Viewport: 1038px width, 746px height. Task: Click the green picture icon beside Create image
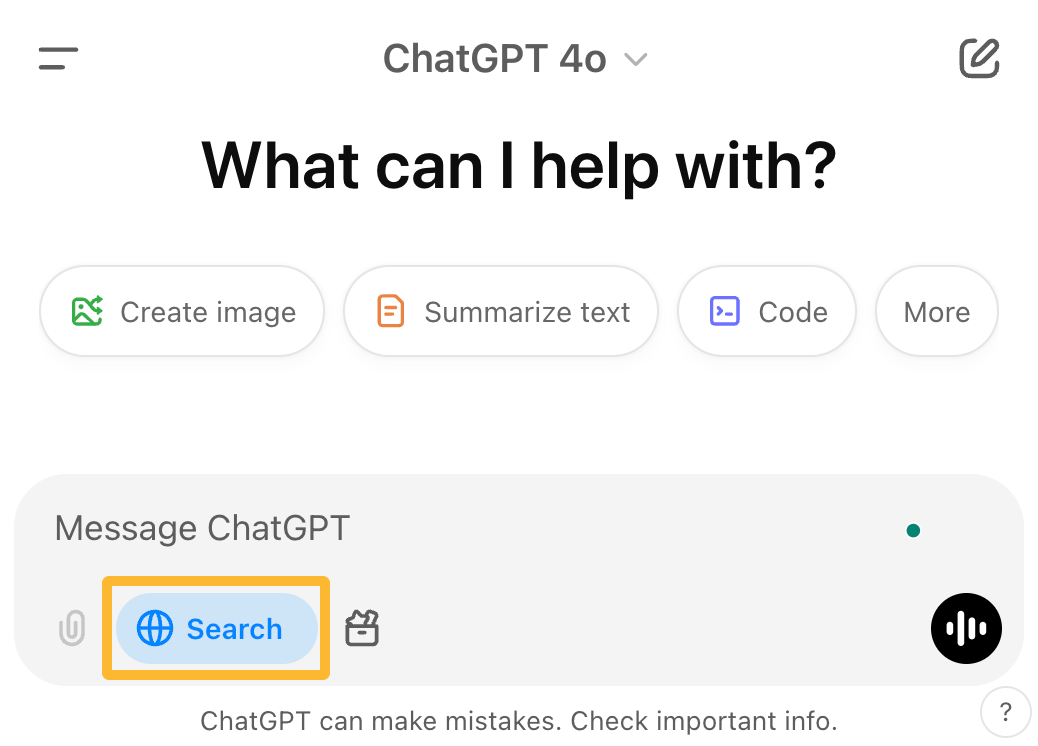point(88,311)
